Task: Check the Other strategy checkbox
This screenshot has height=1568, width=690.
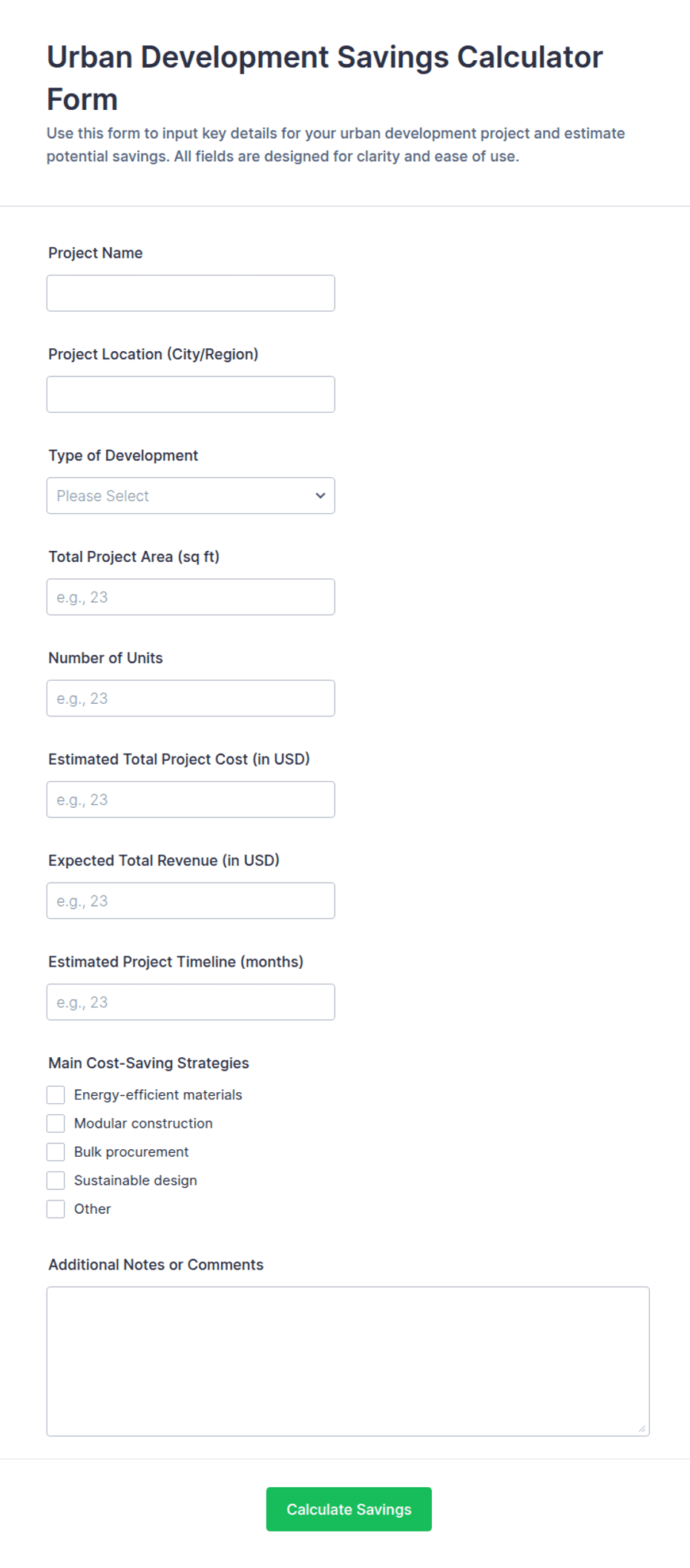Action: point(56,1209)
